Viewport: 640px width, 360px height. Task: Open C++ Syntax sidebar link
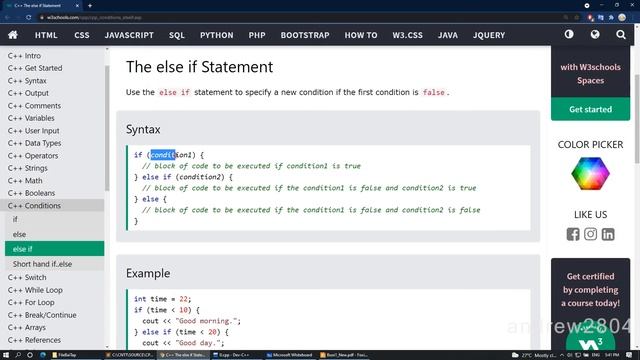(x=27, y=81)
